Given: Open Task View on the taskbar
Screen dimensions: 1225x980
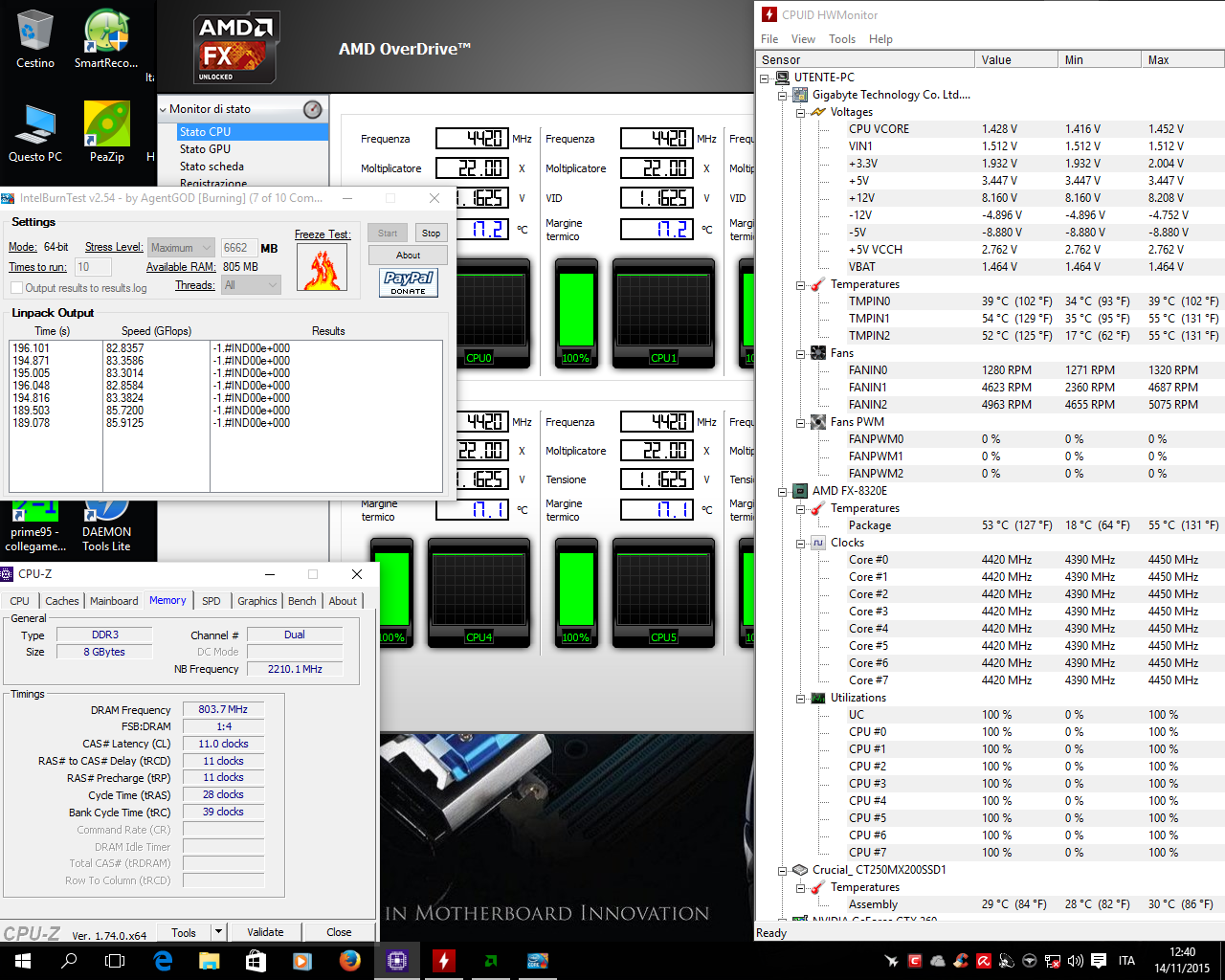Looking at the screenshot, I should (115, 961).
